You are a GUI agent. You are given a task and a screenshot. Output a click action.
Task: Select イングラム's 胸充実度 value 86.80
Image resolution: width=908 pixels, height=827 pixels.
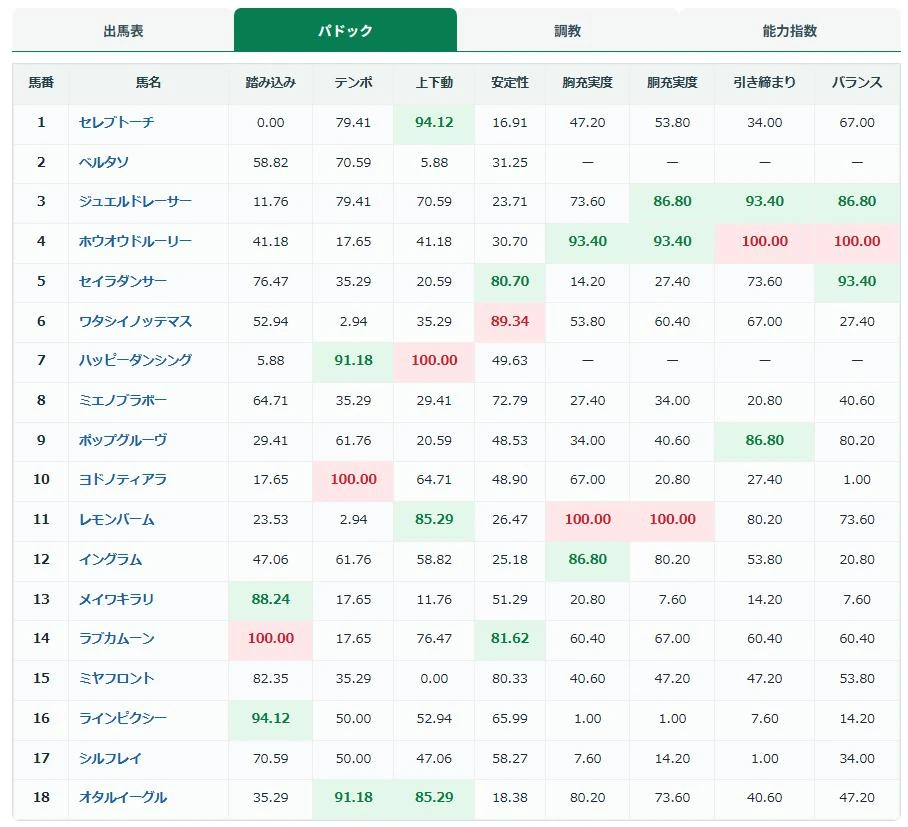click(587, 559)
